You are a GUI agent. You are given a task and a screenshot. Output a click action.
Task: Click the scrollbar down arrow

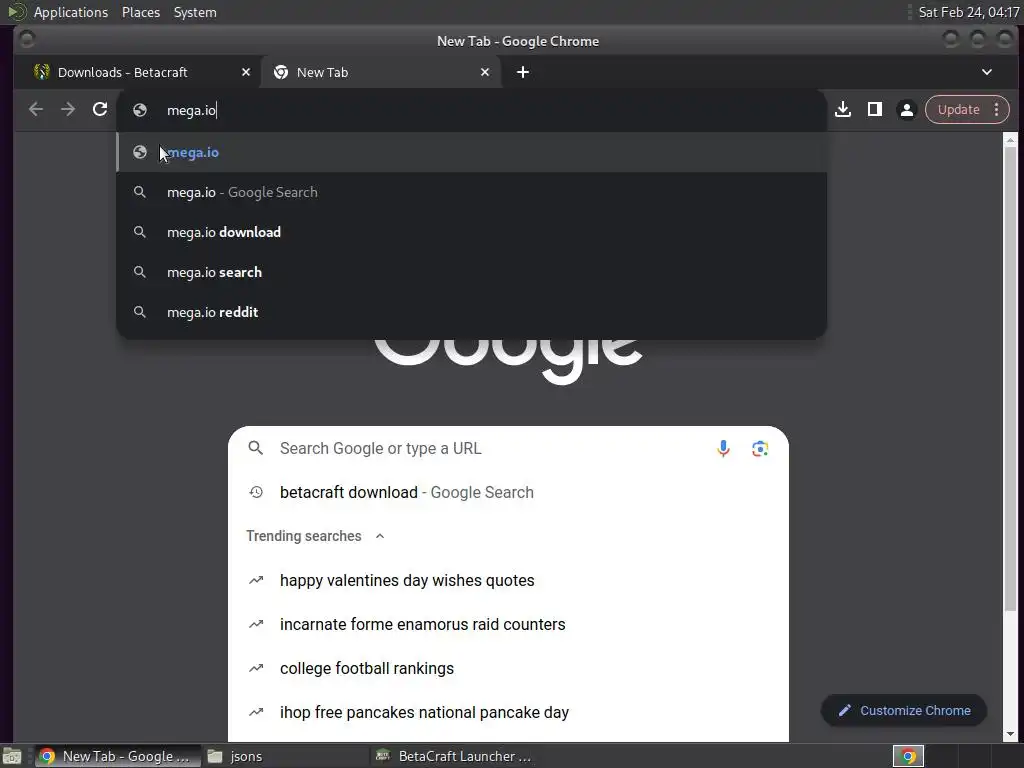click(1010, 735)
